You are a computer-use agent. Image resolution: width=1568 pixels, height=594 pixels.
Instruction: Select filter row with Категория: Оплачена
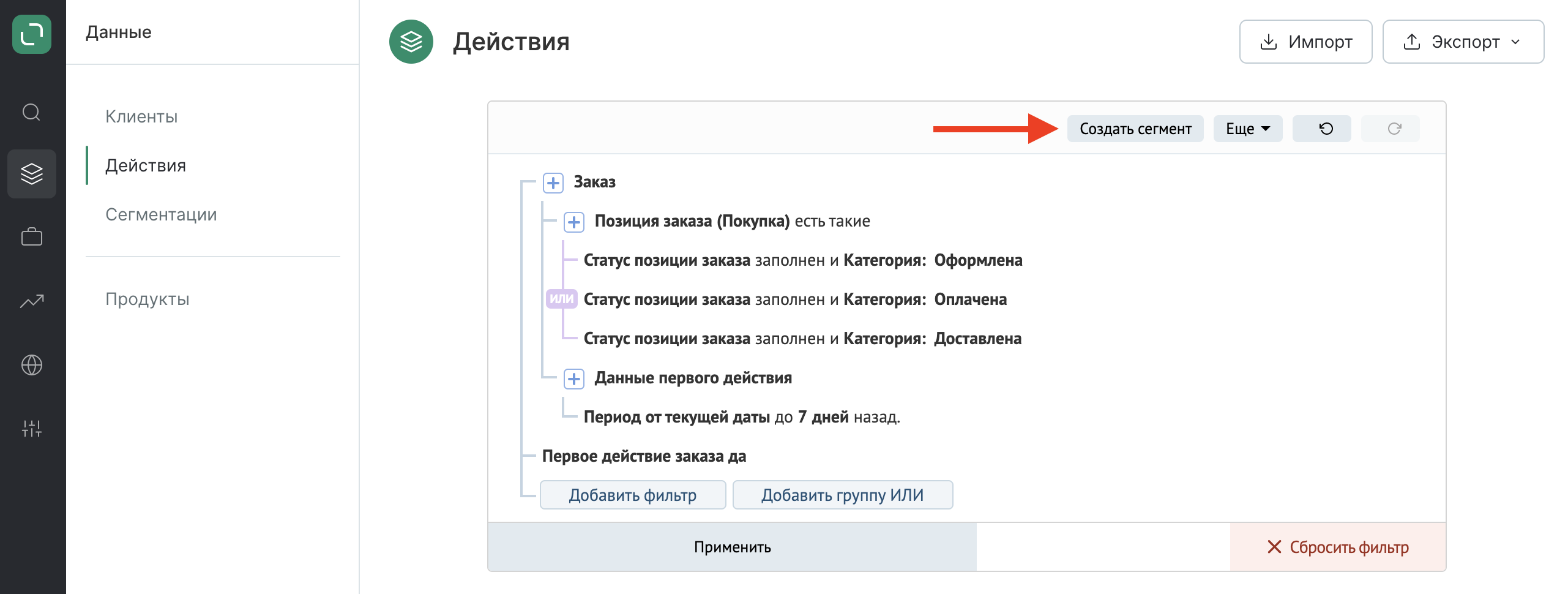(795, 299)
